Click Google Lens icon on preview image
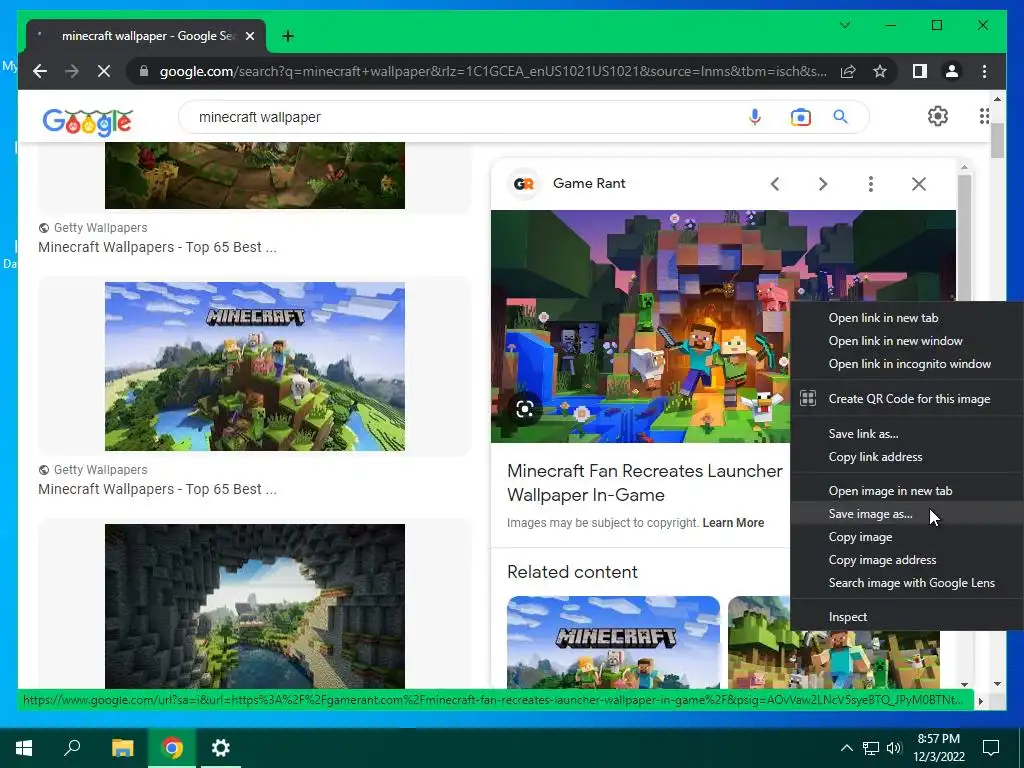This screenshot has height=768, width=1024. pos(524,409)
